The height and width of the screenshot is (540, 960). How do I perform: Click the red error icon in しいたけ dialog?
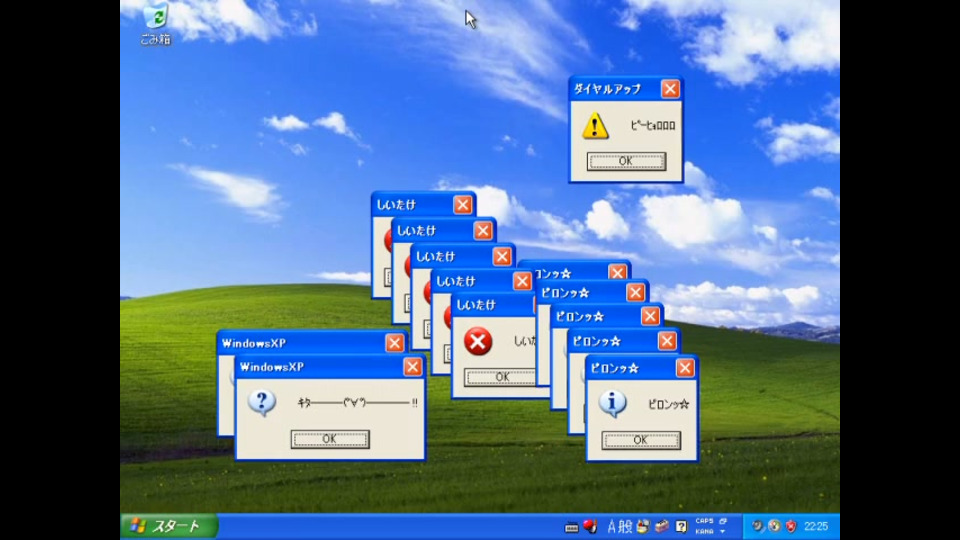pos(478,341)
